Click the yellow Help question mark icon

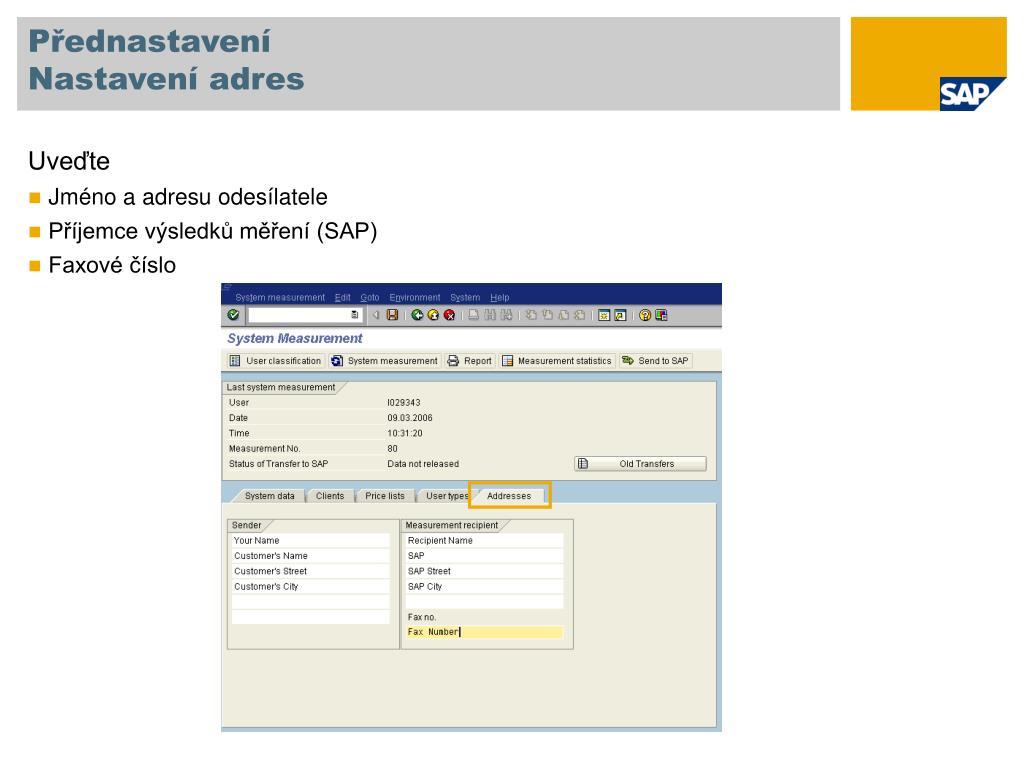(x=645, y=315)
